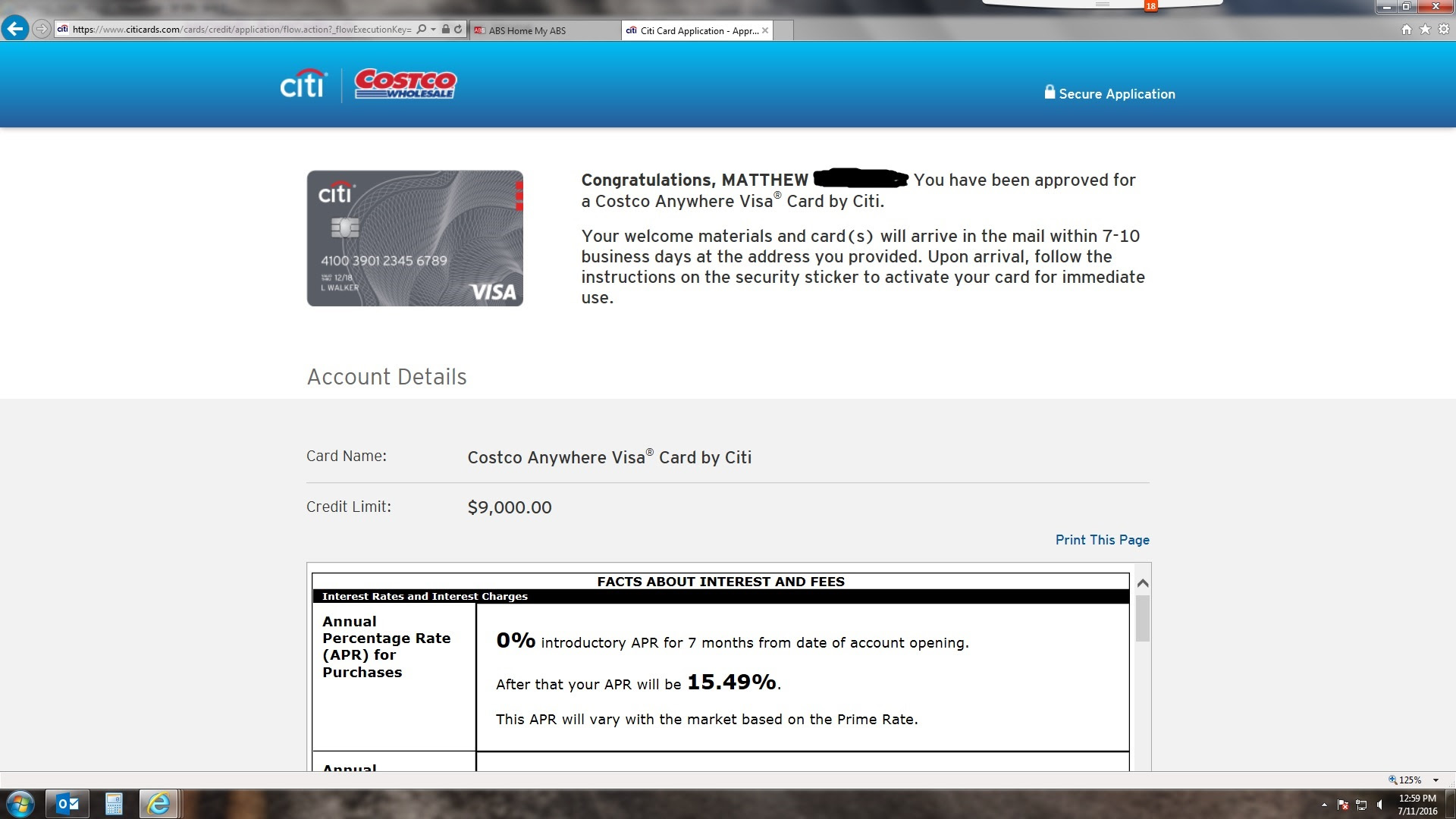The height and width of the screenshot is (819, 1456).
Task: Click the Account Details heading
Action: 387,377
